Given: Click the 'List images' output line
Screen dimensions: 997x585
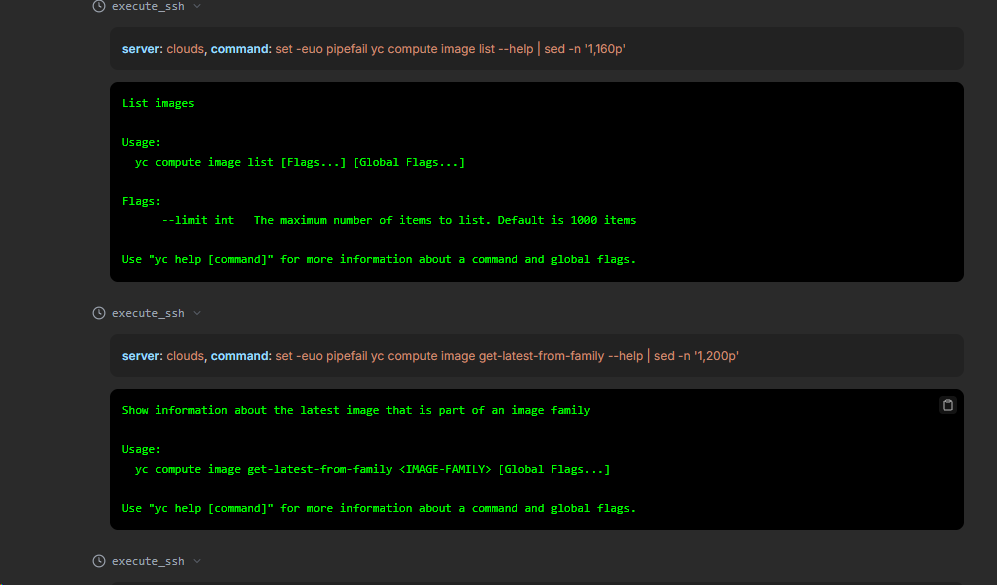Looking at the screenshot, I should click(x=158, y=103).
